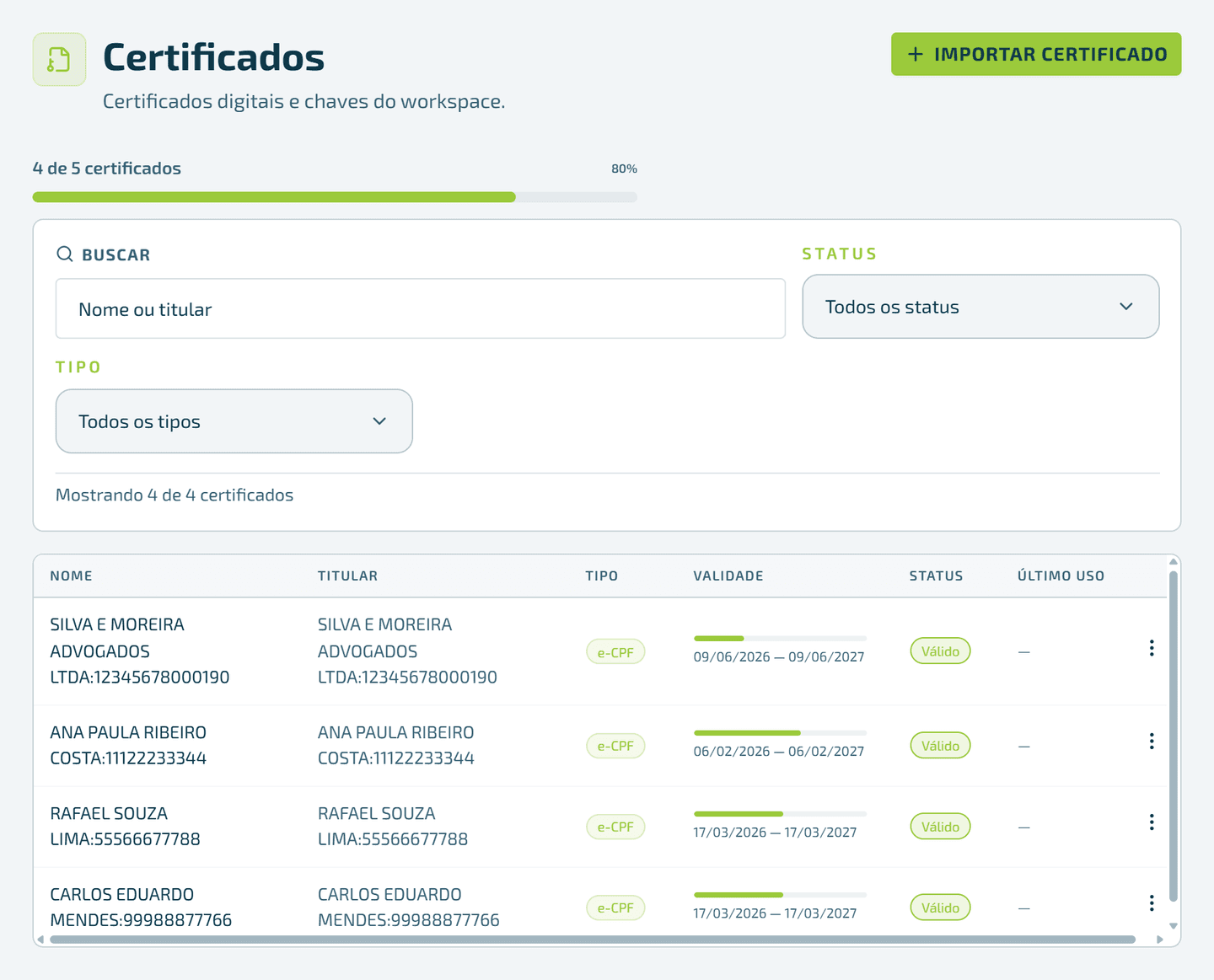Image resolution: width=1214 pixels, height=980 pixels.
Task: Click e-CPF badge in SILVA E MOREIRA row
Action: (615, 652)
